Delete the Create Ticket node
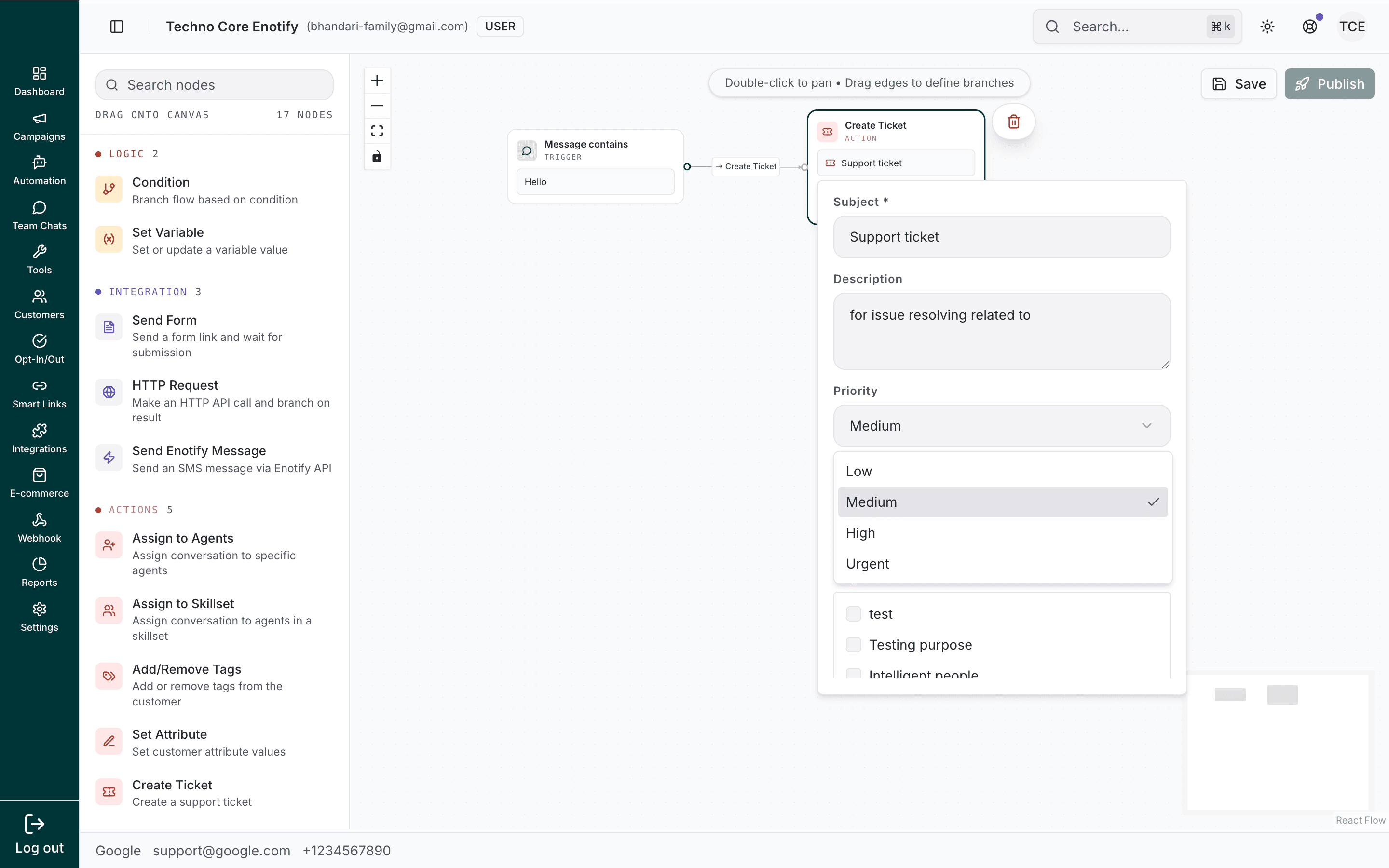Screen dimensions: 1389x868 coord(1014,122)
